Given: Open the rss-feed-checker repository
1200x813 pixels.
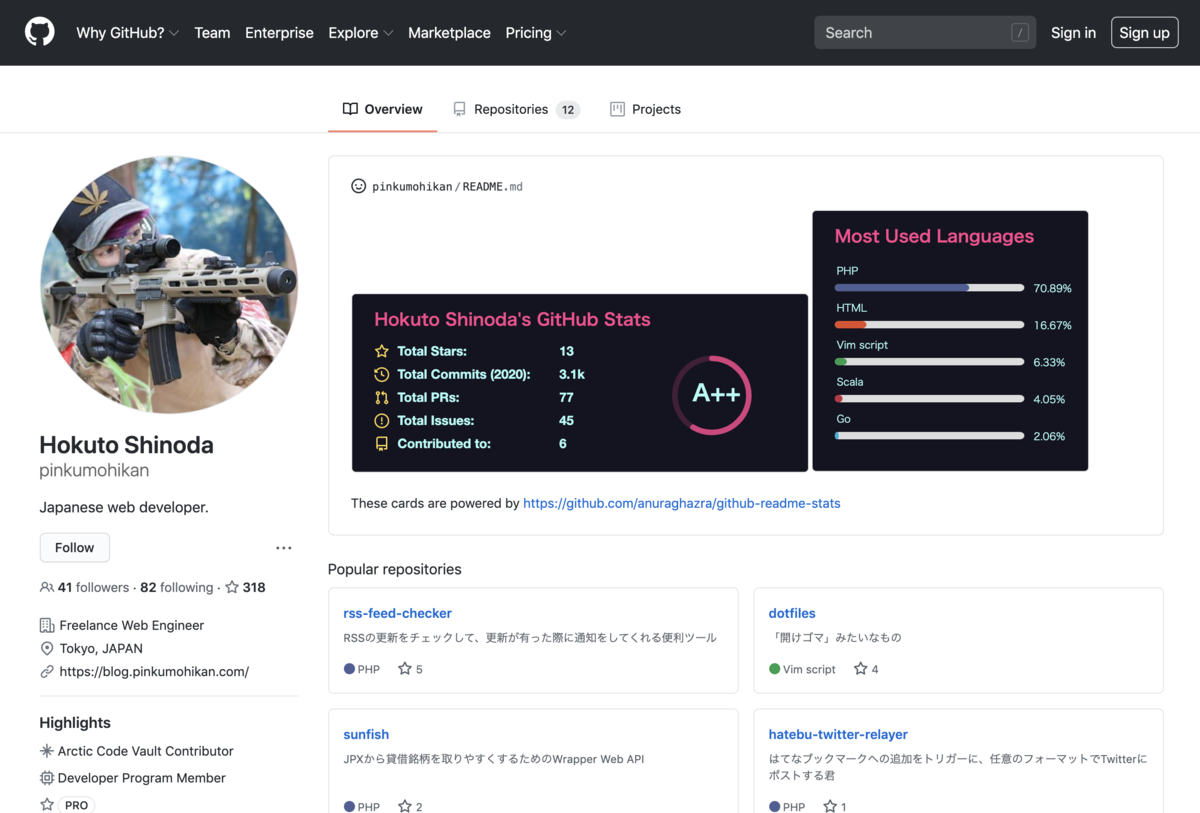Looking at the screenshot, I should (x=397, y=613).
